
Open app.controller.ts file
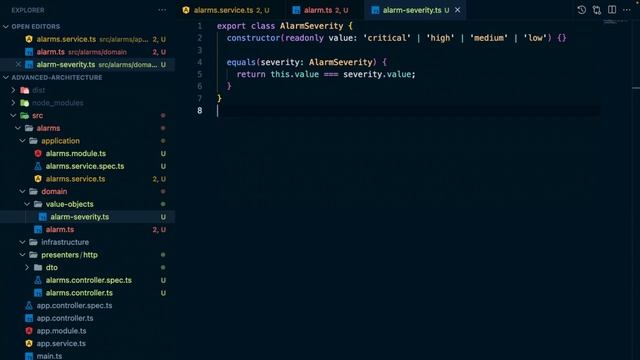click(87, 318)
